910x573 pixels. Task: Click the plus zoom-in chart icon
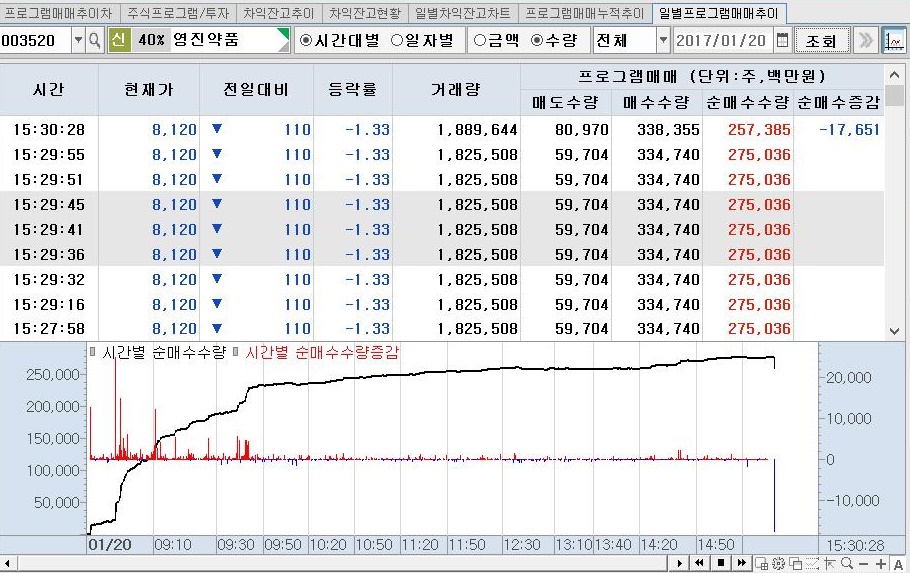881,564
